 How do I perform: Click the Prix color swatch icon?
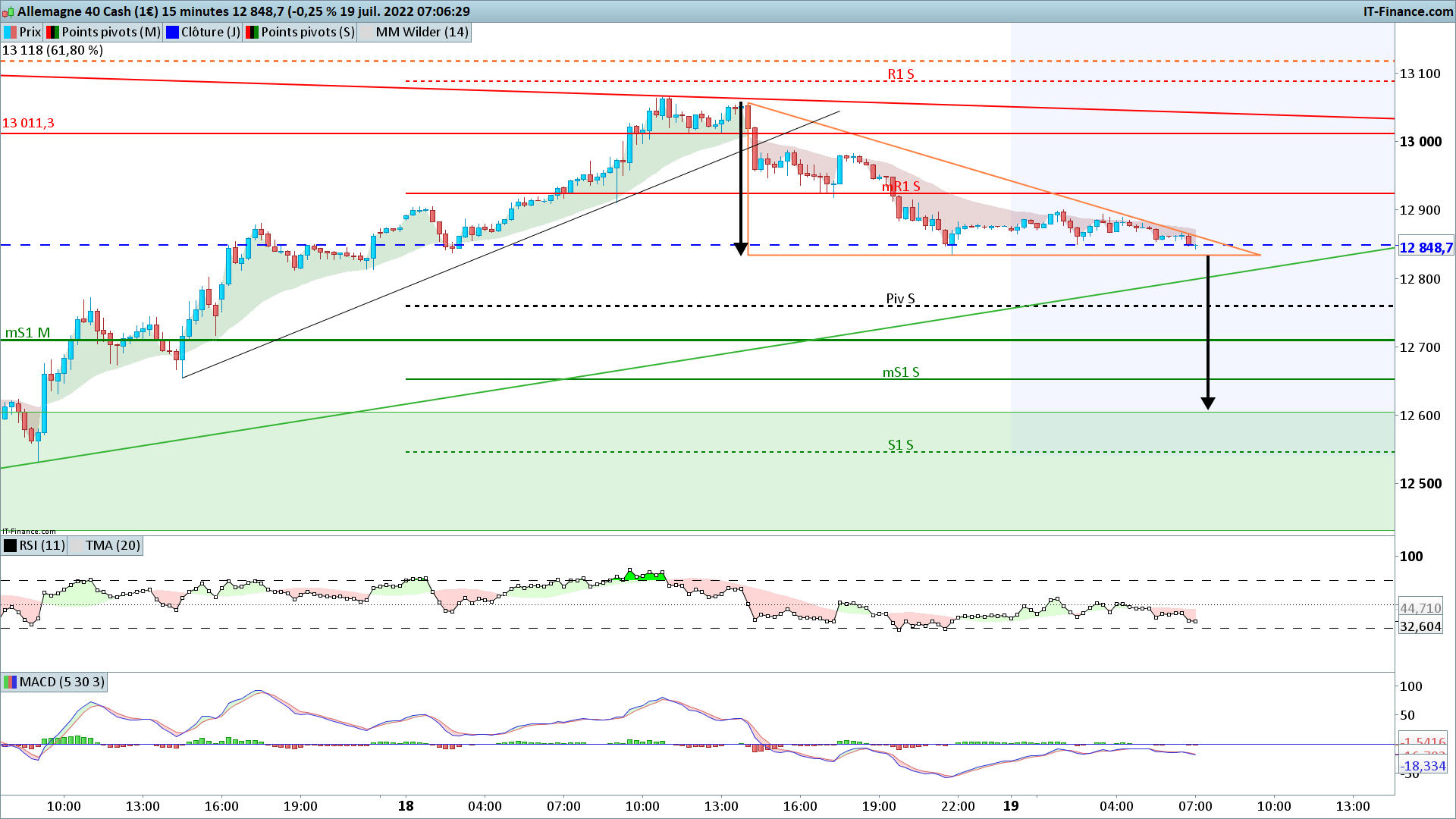pyautogui.click(x=10, y=32)
